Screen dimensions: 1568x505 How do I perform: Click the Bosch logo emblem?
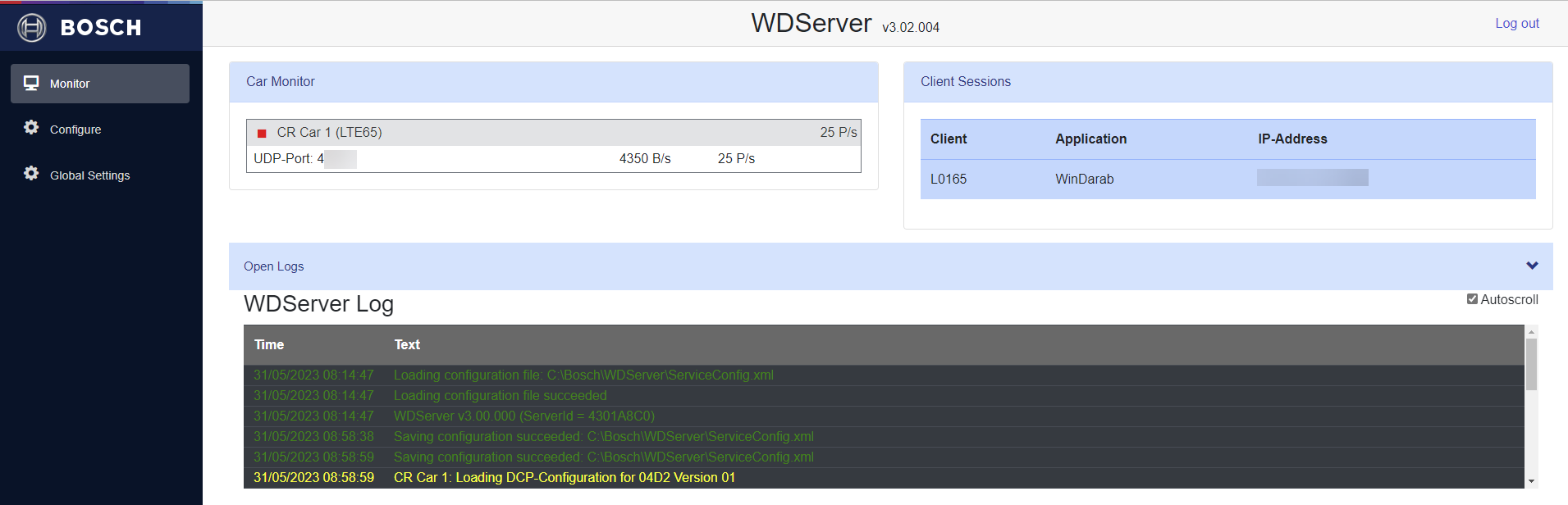(x=32, y=28)
